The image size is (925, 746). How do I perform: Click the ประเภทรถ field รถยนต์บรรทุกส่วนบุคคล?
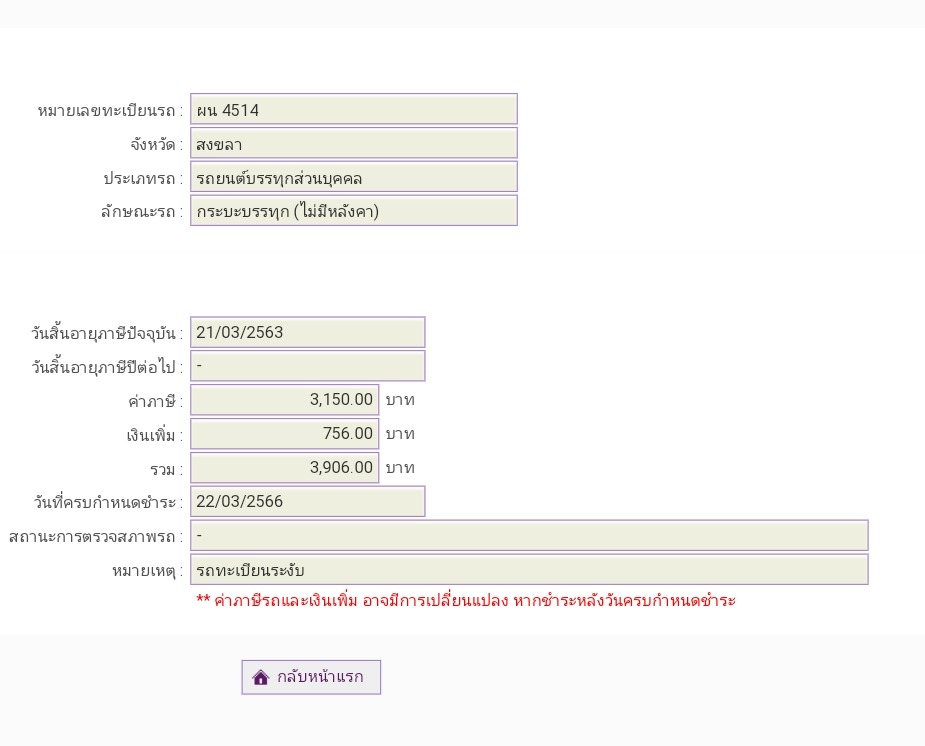coord(354,177)
